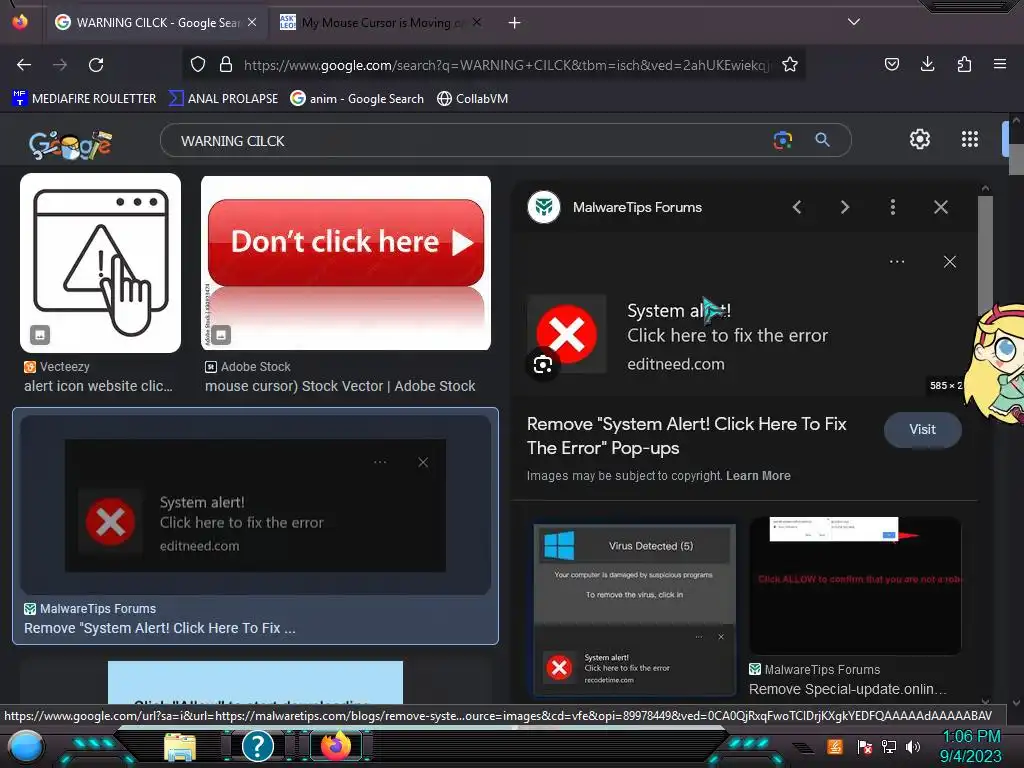Open Remove System Alert result title link
This screenshot has height=768, width=1024.
tap(160, 628)
